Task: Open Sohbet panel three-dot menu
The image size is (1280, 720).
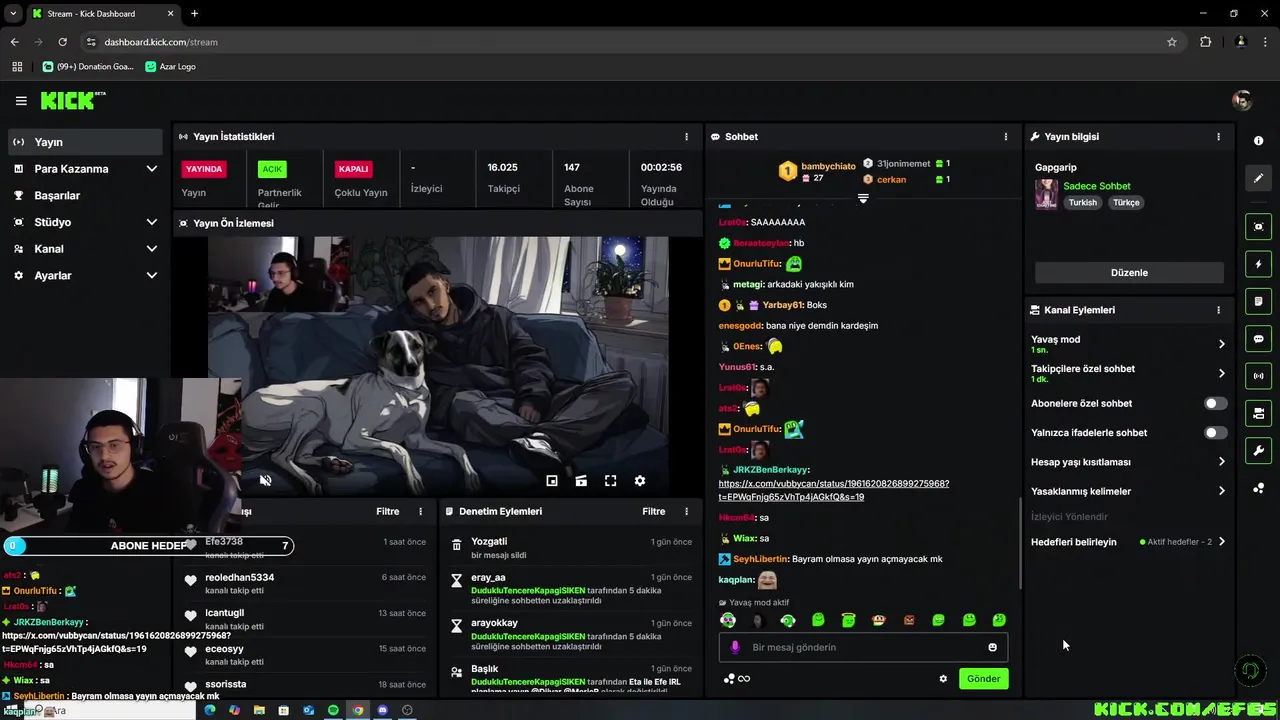Action: coord(1006,137)
